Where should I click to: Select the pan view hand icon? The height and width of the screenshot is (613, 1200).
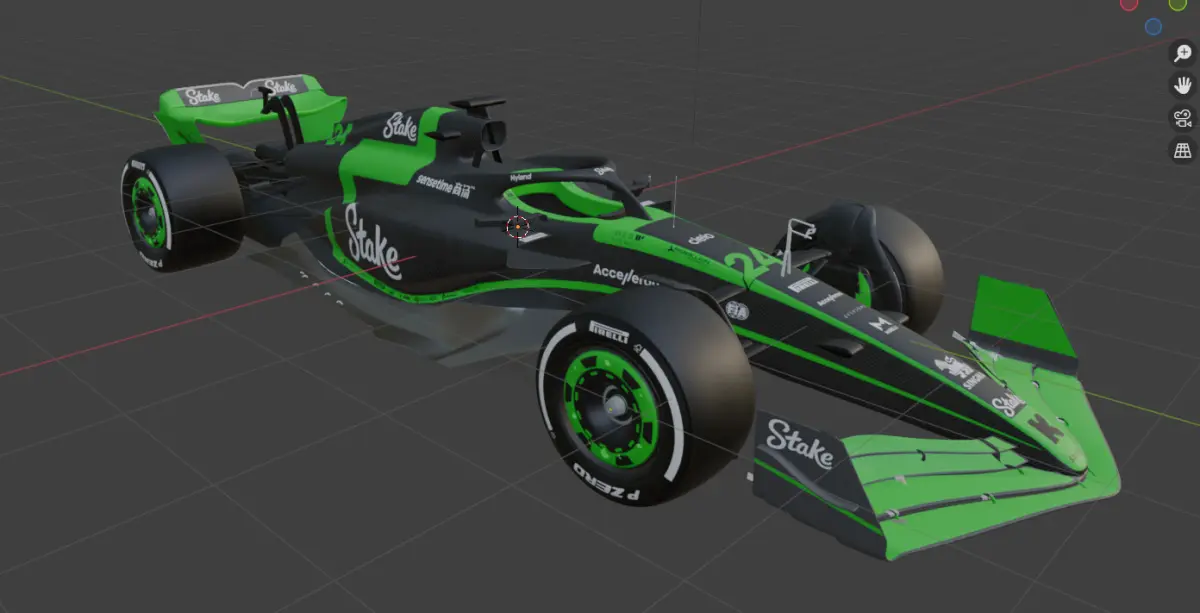click(1181, 86)
